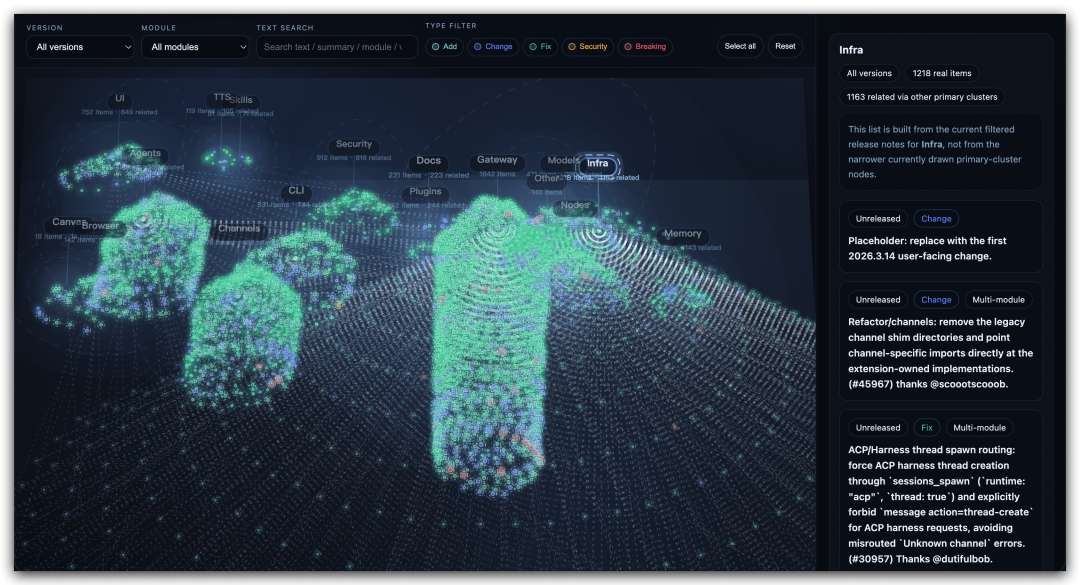Click the Multi-module tag on Refactor/channels note
Image resolution: width=1080 pixels, height=585 pixels.
click(997, 300)
